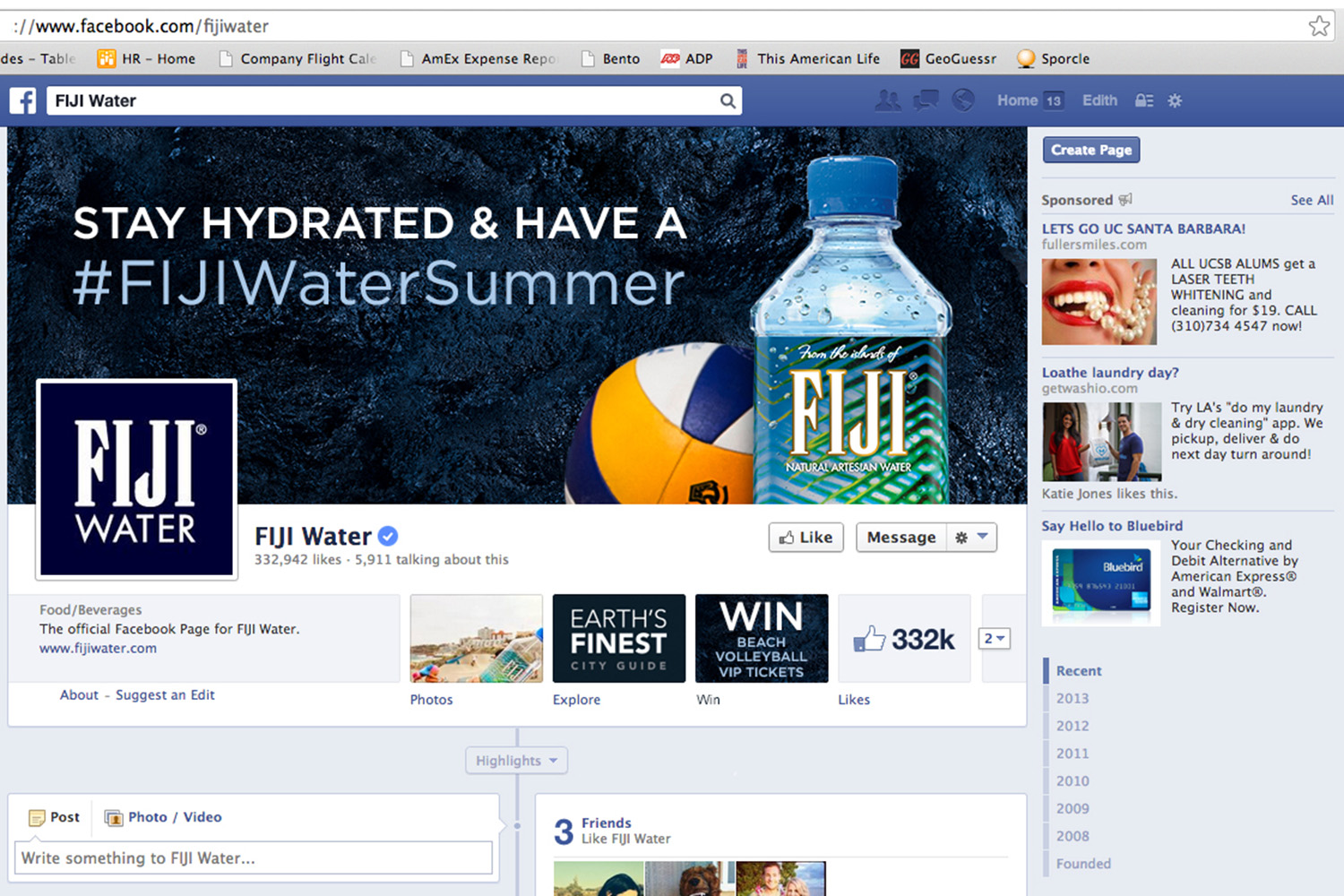Like the FIJI Water page

[x=806, y=538]
